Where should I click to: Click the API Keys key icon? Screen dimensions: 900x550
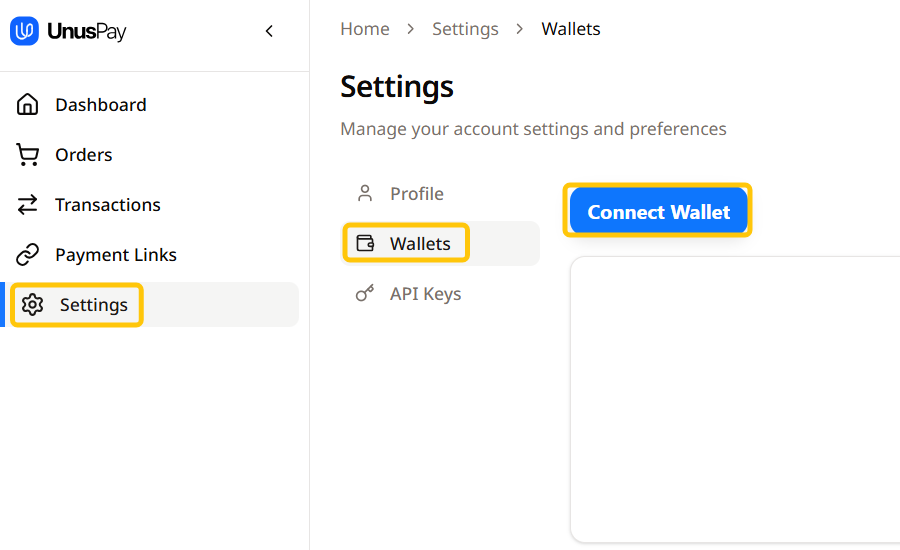click(365, 294)
